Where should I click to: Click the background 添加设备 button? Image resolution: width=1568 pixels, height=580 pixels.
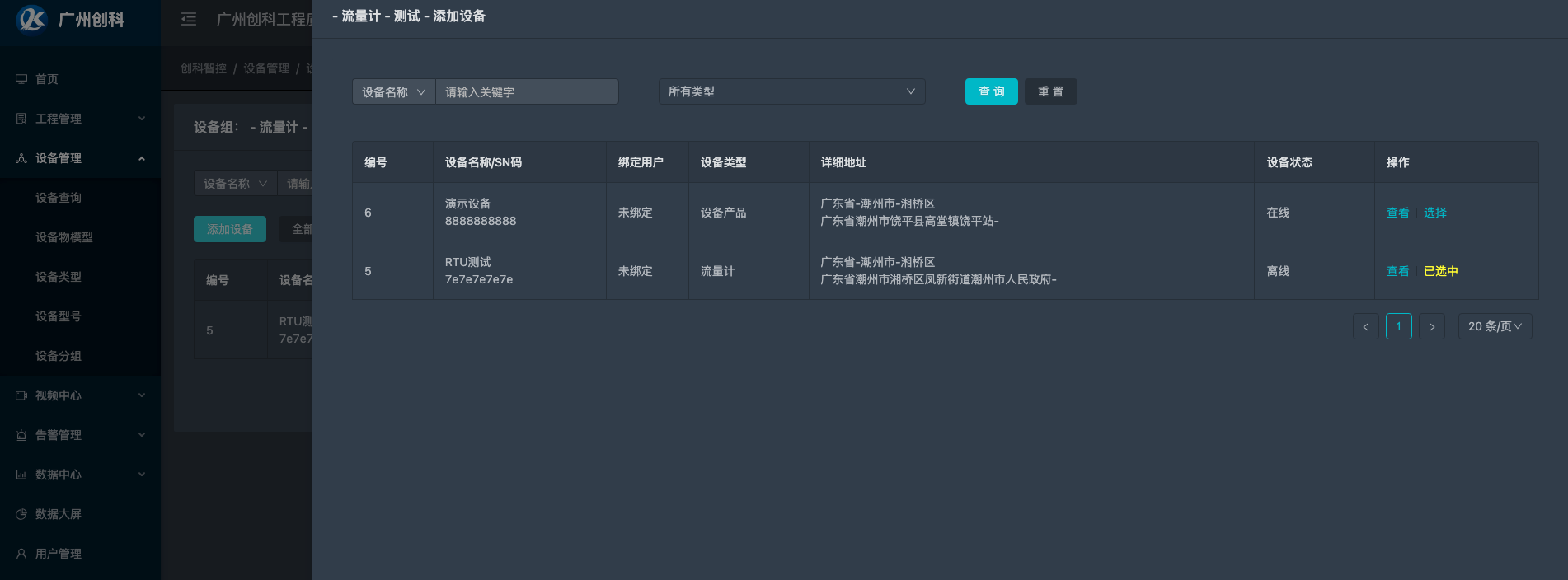coord(230,229)
